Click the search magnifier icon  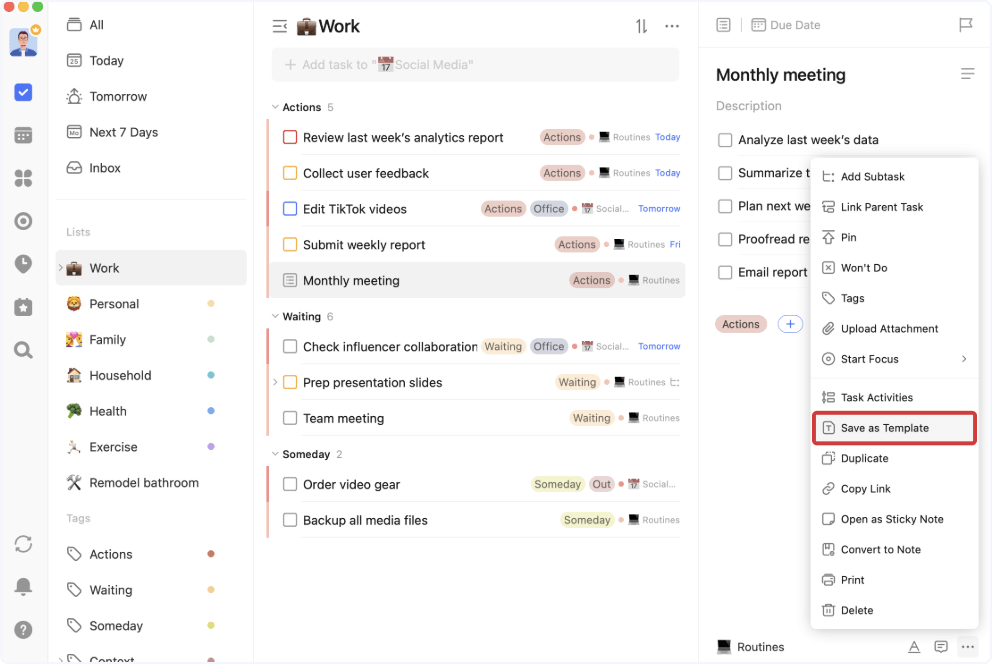(x=23, y=350)
